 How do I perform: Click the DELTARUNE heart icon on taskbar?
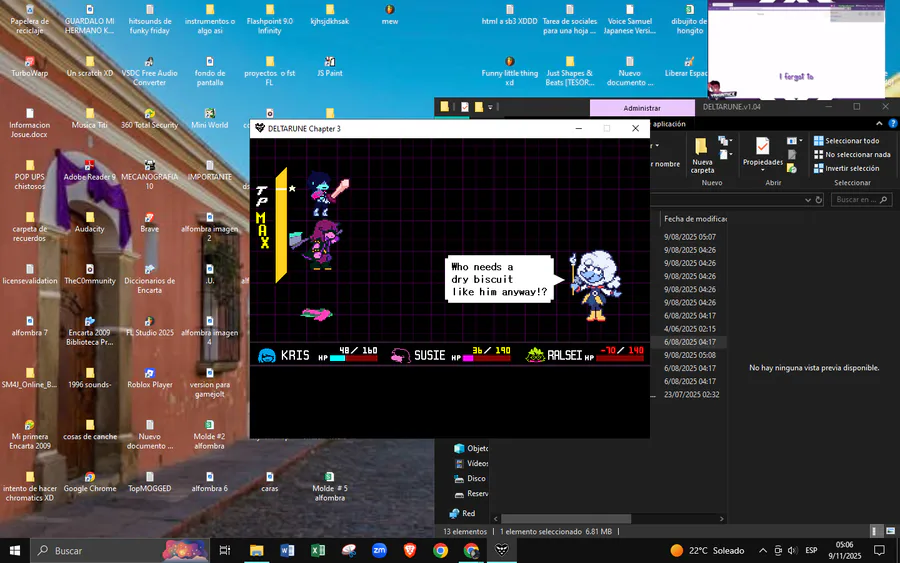pos(502,550)
